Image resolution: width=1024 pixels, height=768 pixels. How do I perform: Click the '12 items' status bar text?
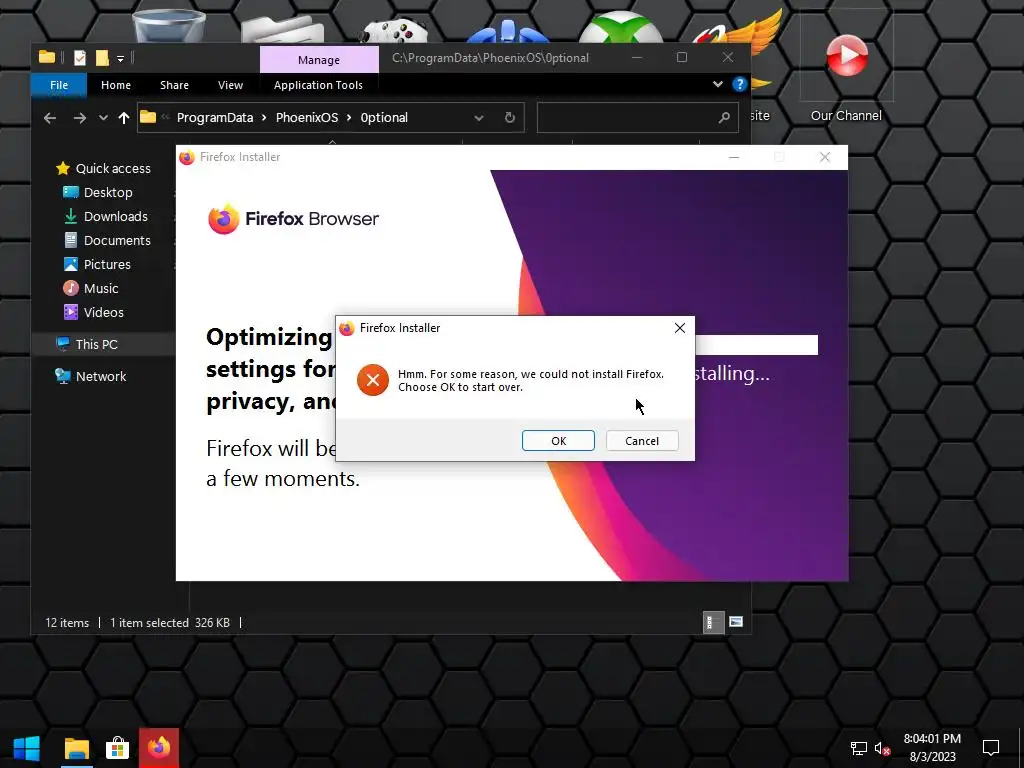point(67,623)
